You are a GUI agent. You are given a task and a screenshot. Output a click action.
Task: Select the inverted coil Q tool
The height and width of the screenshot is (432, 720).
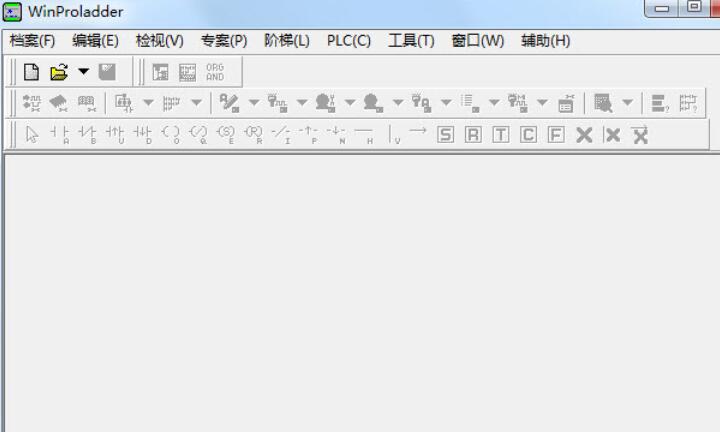198,135
